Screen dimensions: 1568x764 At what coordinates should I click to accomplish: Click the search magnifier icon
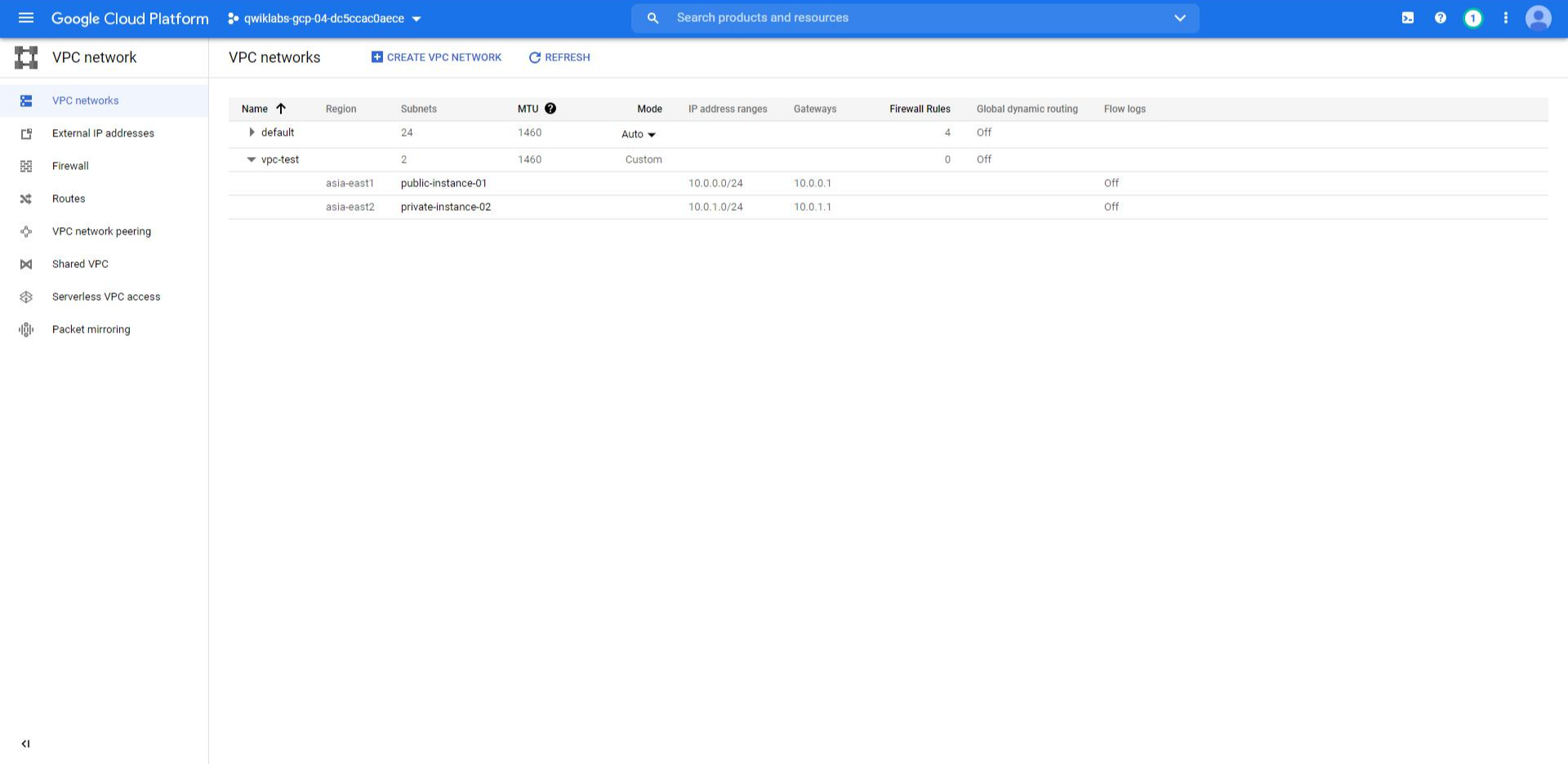[653, 18]
